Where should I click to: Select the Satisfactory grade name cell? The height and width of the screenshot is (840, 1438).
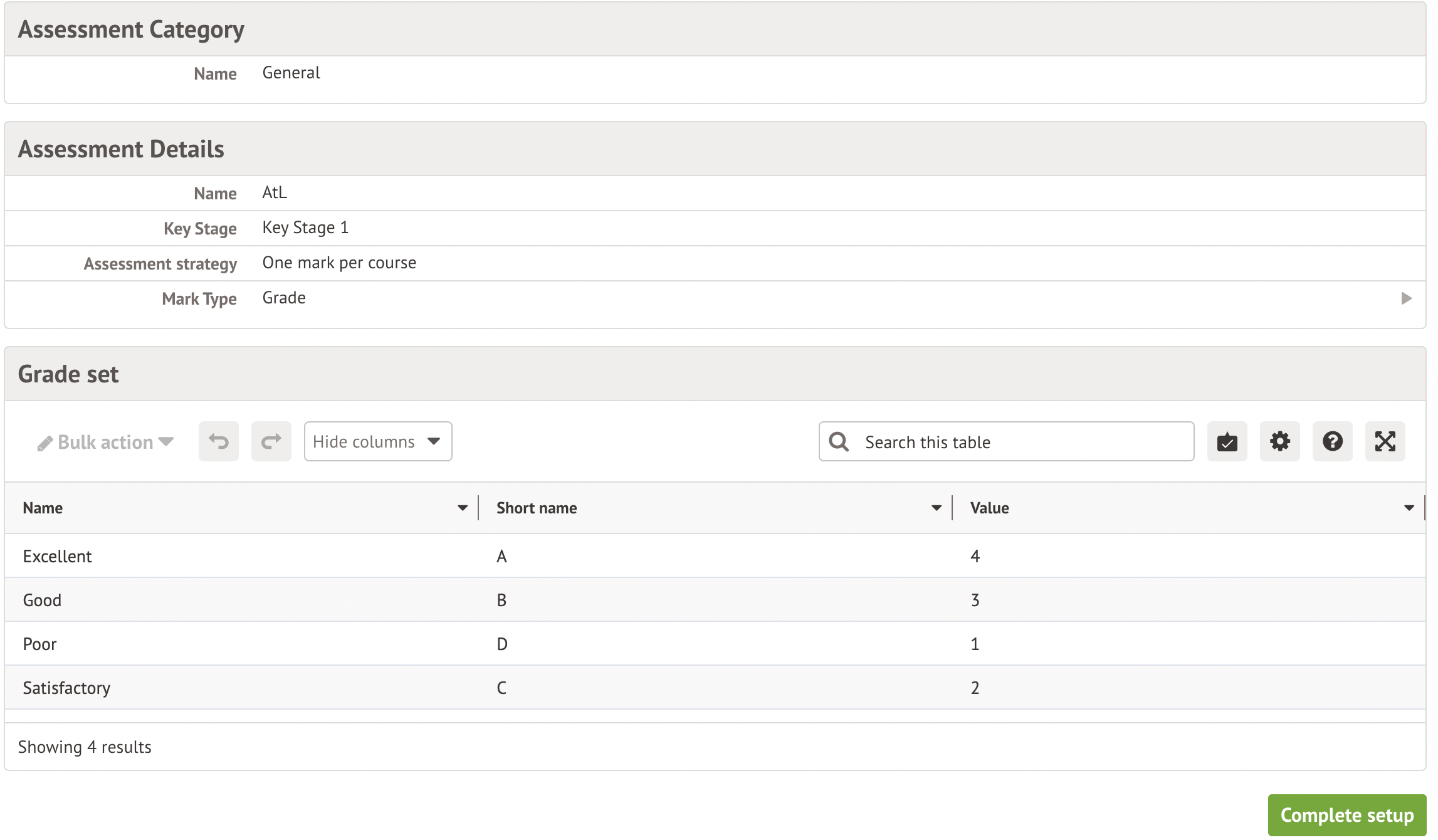point(66,688)
